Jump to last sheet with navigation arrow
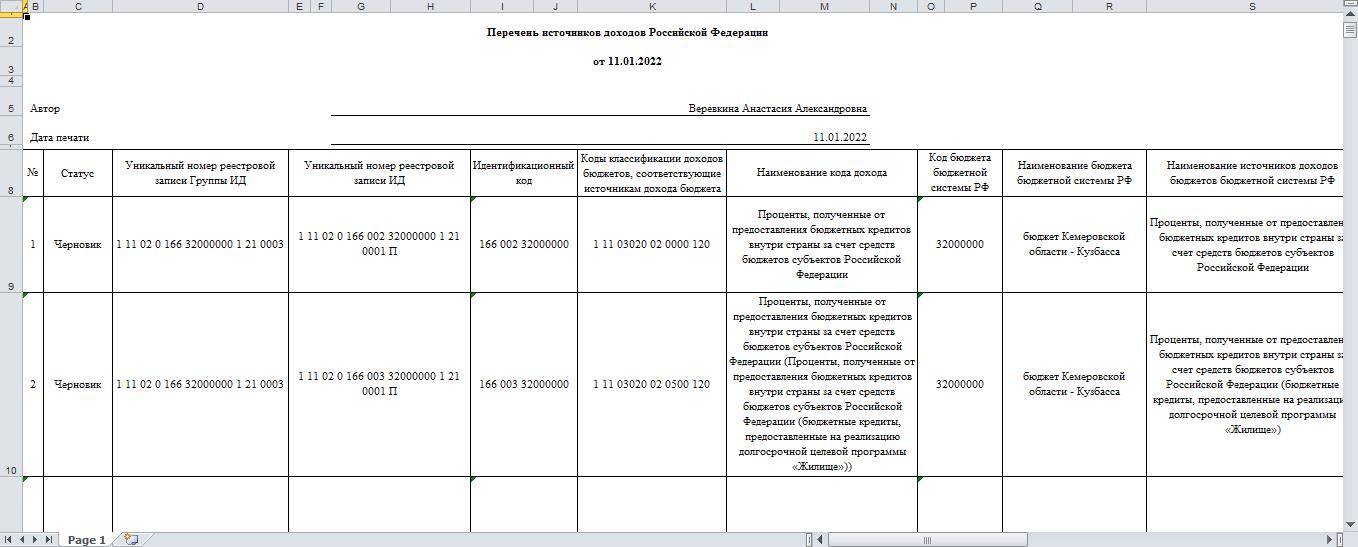This screenshot has width=1358, height=547. tap(48, 540)
